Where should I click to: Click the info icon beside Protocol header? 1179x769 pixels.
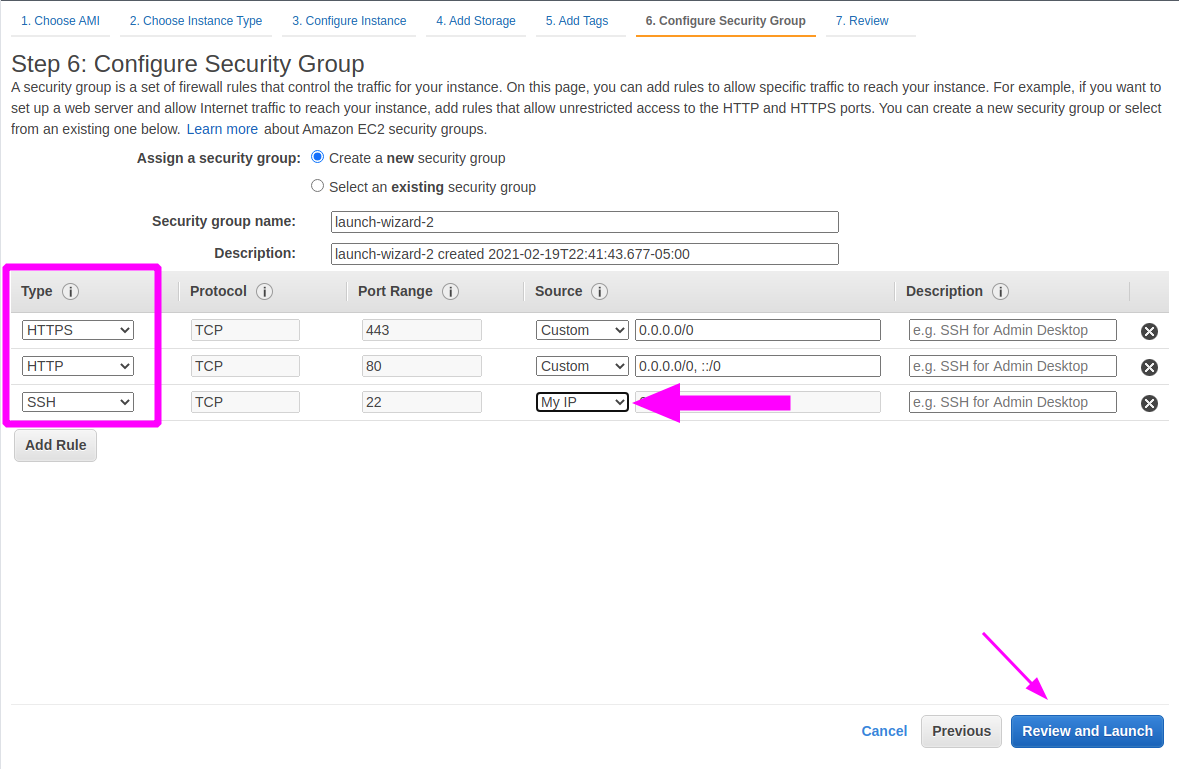click(x=264, y=291)
